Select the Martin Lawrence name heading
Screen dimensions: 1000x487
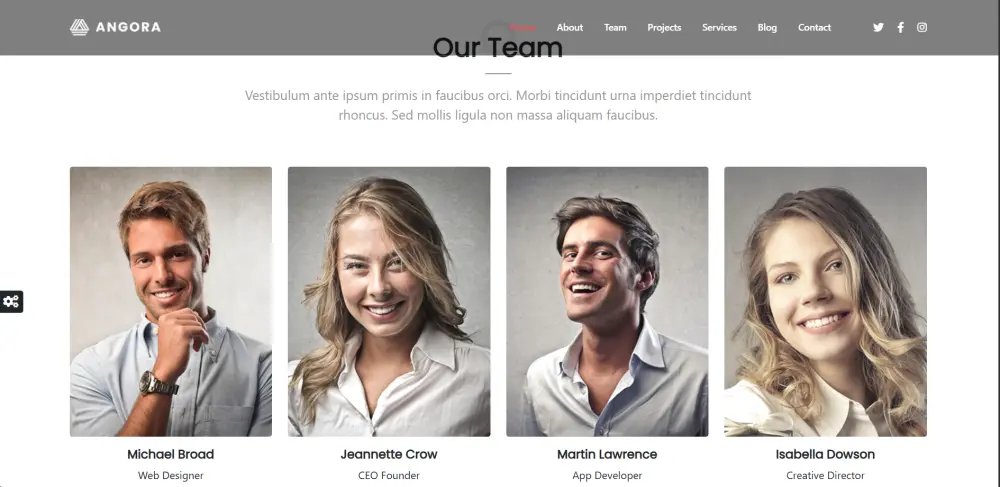pyautogui.click(x=607, y=454)
